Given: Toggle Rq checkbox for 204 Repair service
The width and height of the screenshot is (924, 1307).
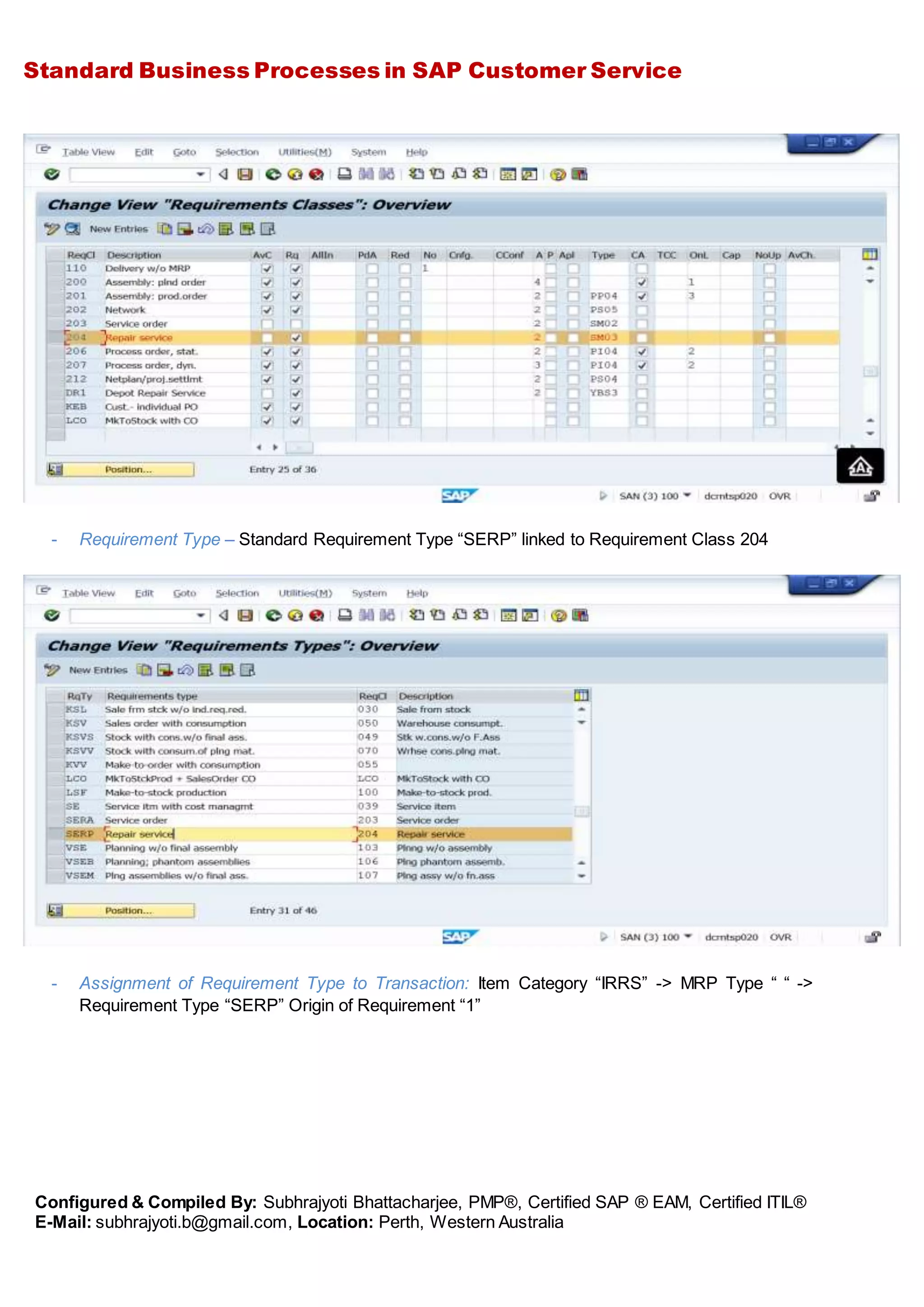Looking at the screenshot, I should [x=296, y=338].
